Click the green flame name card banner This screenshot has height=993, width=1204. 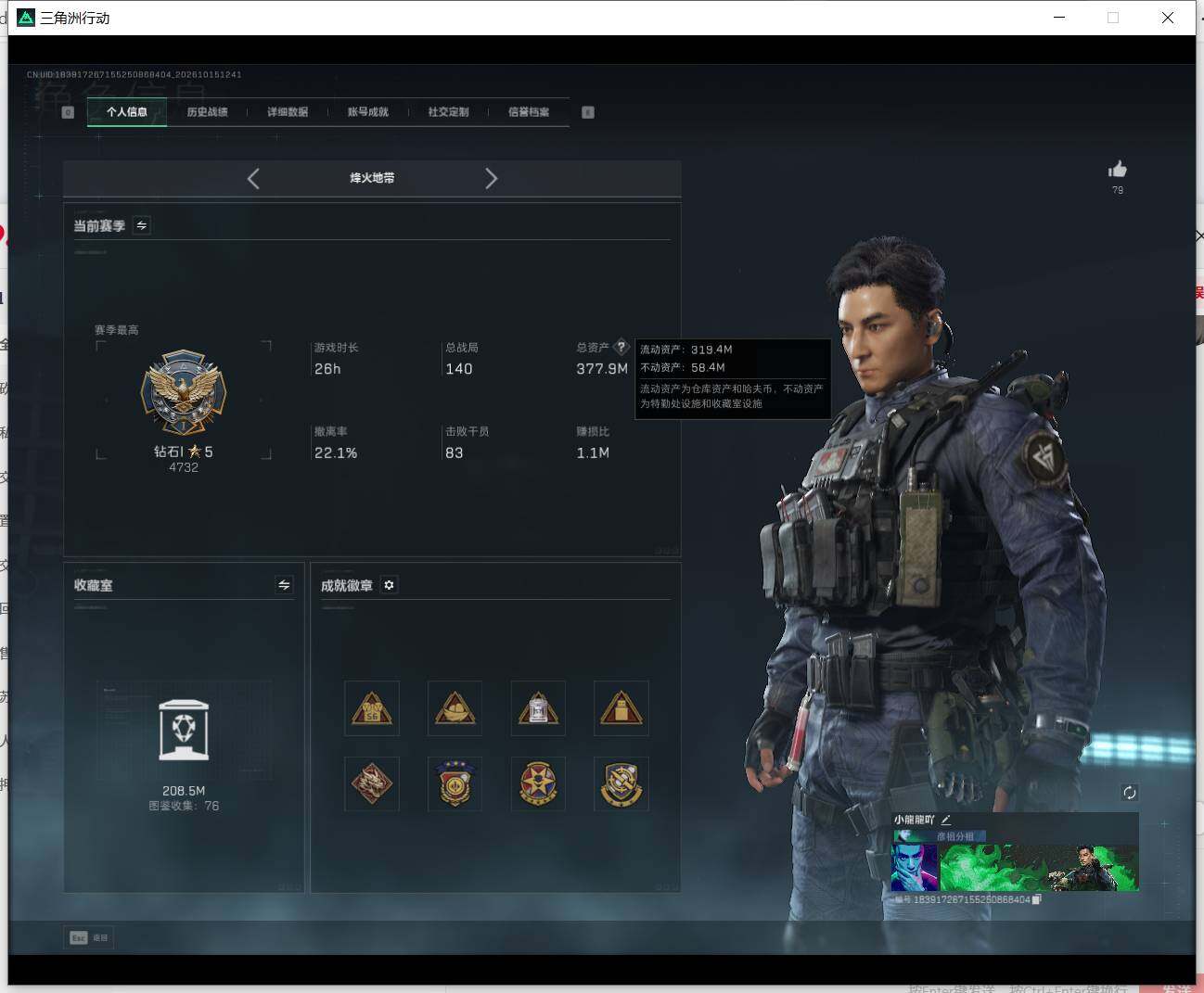point(1039,867)
